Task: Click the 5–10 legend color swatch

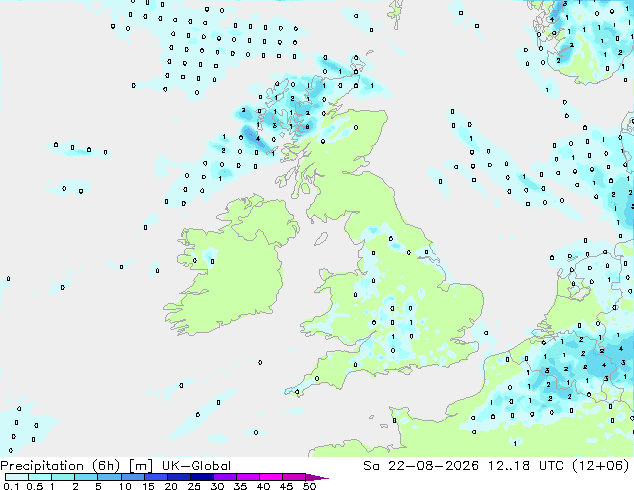Action: click(109, 477)
